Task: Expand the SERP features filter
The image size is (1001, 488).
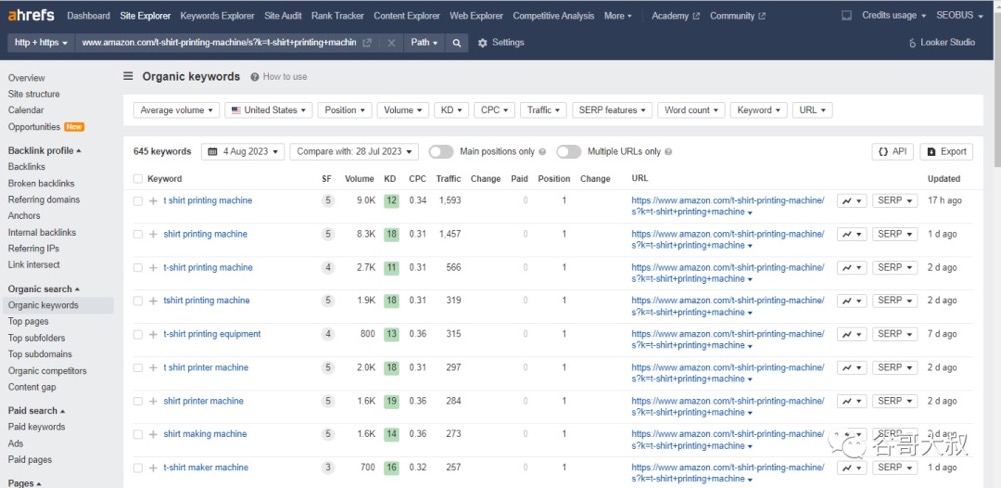Action: click(x=612, y=110)
